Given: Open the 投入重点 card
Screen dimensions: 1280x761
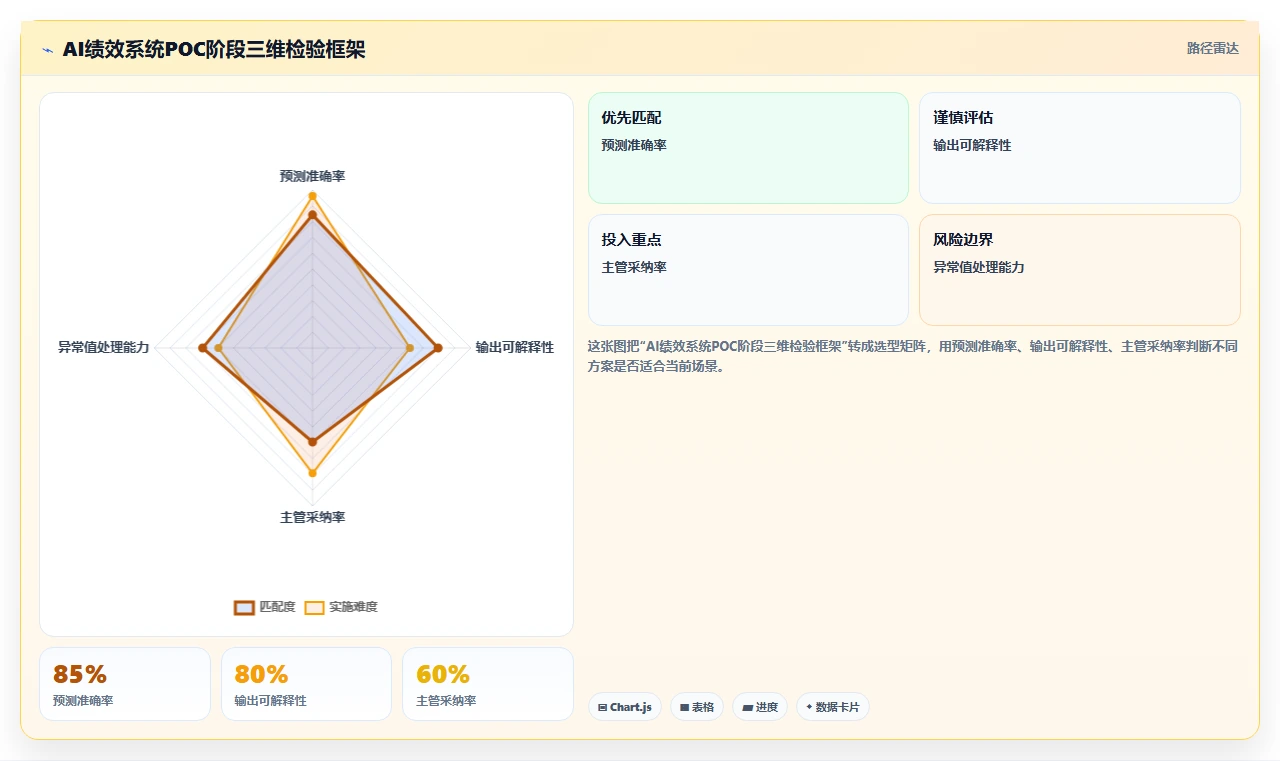Looking at the screenshot, I should [x=748, y=270].
